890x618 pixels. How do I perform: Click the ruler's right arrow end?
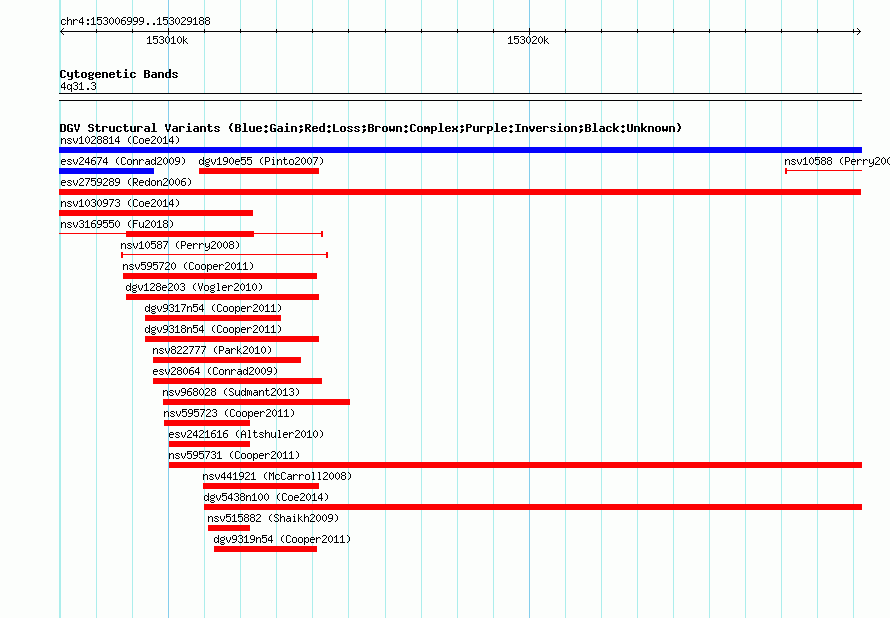pyautogui.click(x=858, y=32)
